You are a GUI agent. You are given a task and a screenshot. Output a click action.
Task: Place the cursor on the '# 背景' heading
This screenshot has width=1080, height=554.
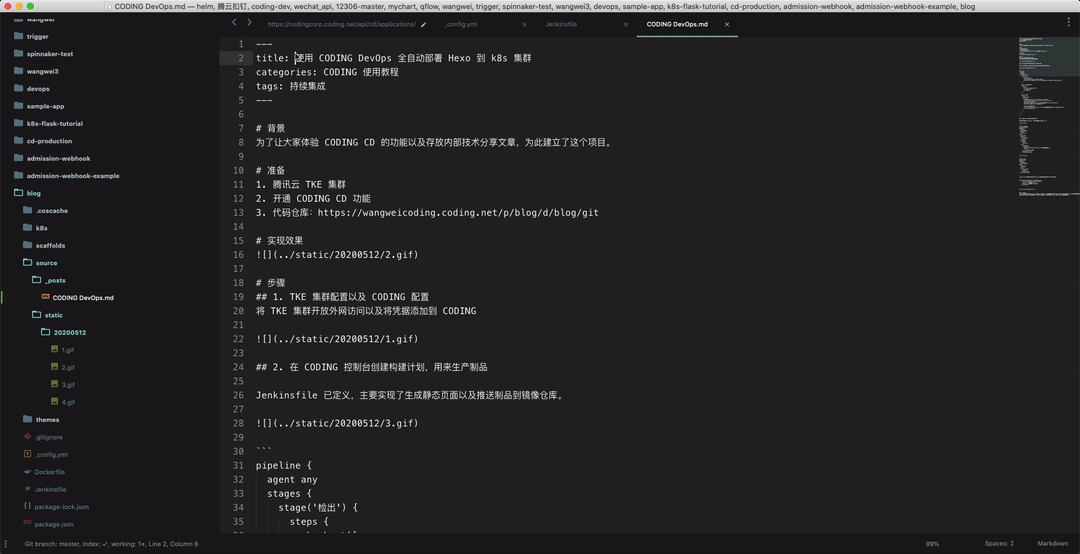point(271,128)
